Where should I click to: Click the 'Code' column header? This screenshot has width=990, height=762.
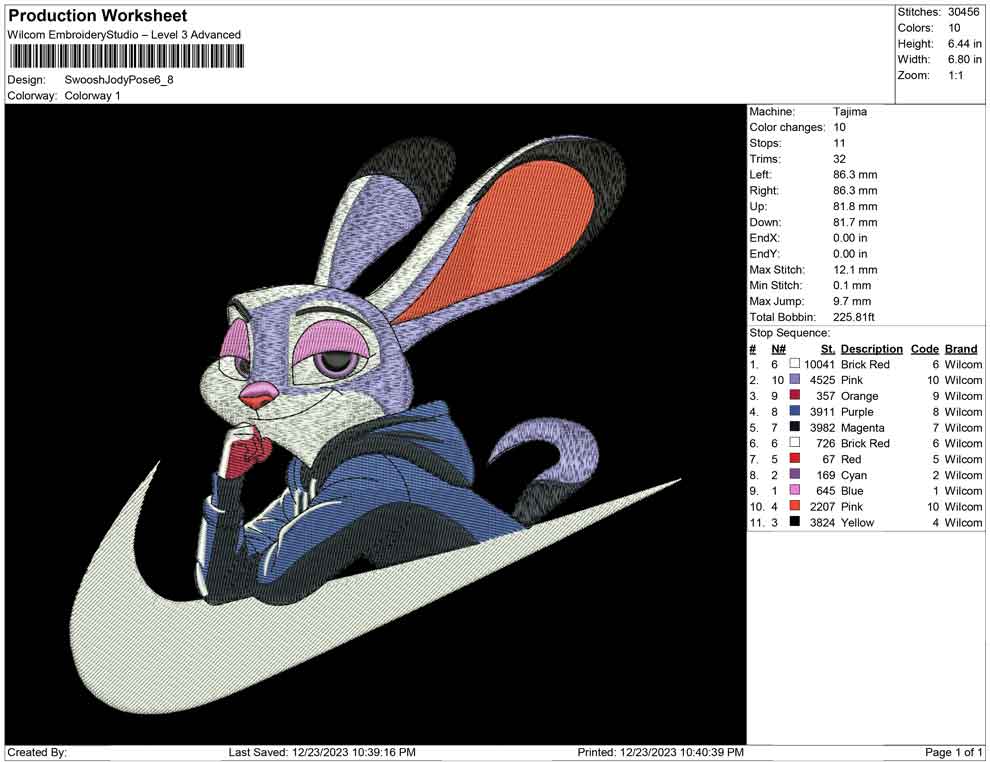click(x=925, y=349)
